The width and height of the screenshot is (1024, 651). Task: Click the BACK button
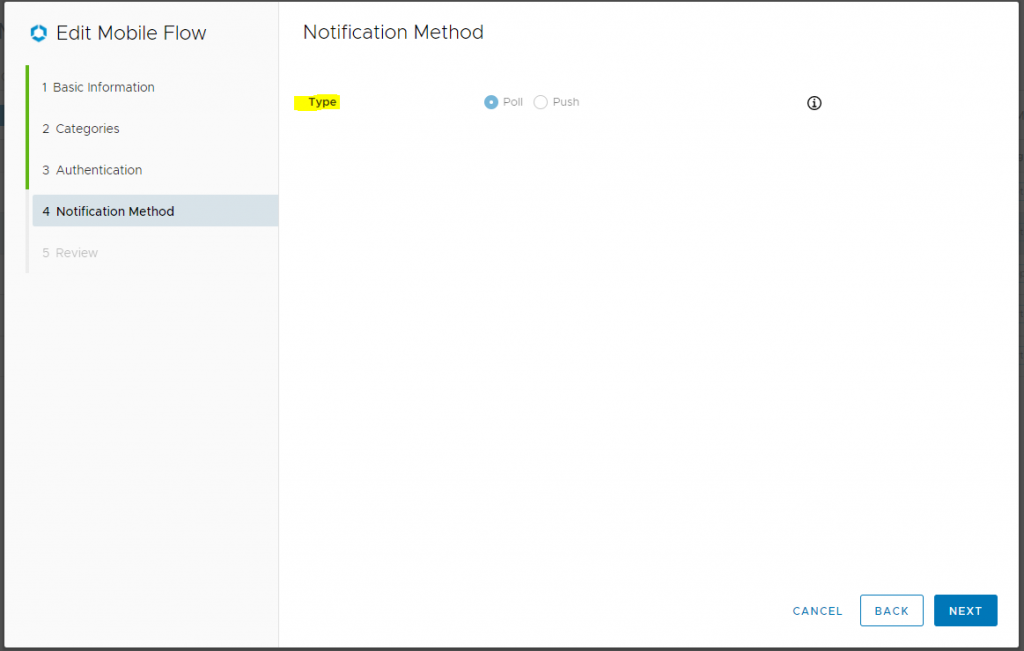click(x=891, y=611)
